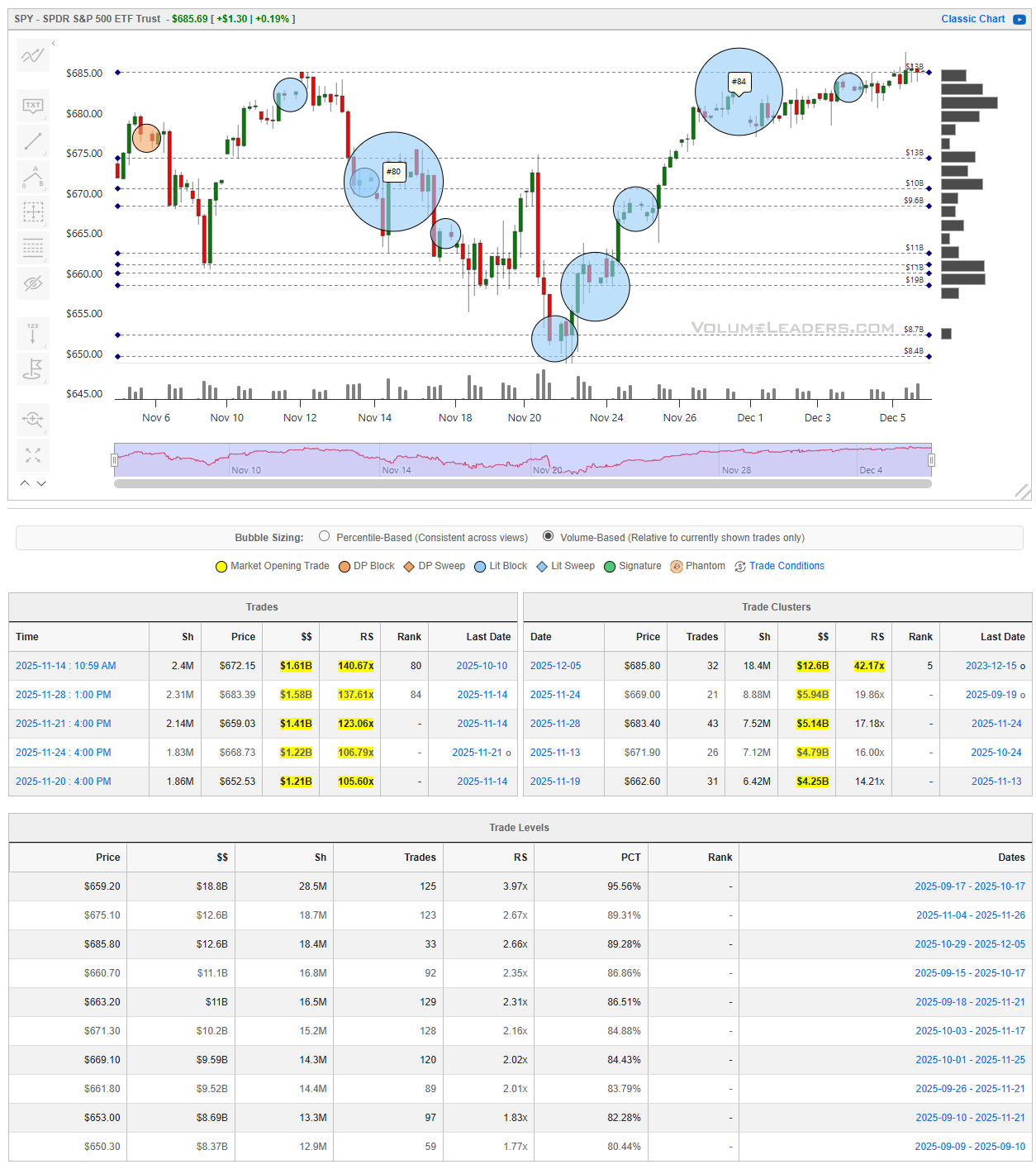The width and height of the screenshot is (1036, 1169).
Task: Open trade 2025-11-14 : 10:59 AM
Action: 66,666
